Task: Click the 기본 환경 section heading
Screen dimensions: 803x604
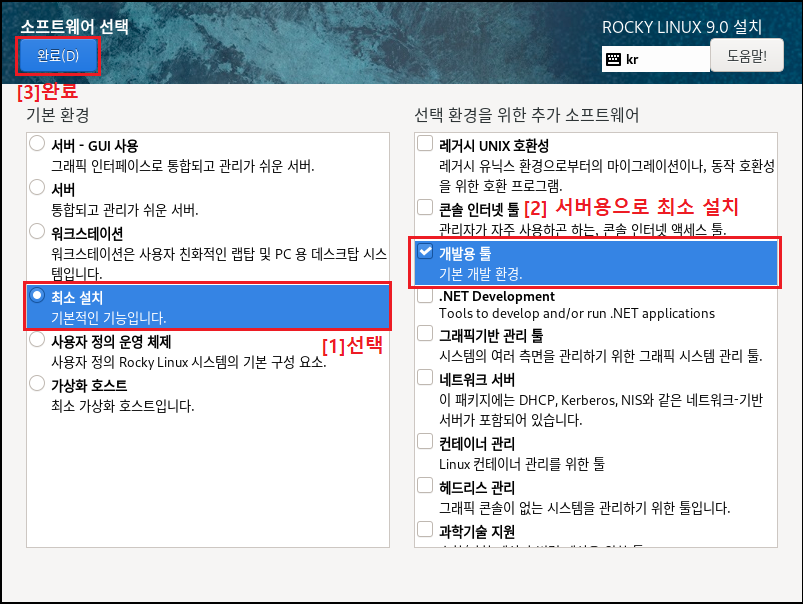Action: coord(58,115)
